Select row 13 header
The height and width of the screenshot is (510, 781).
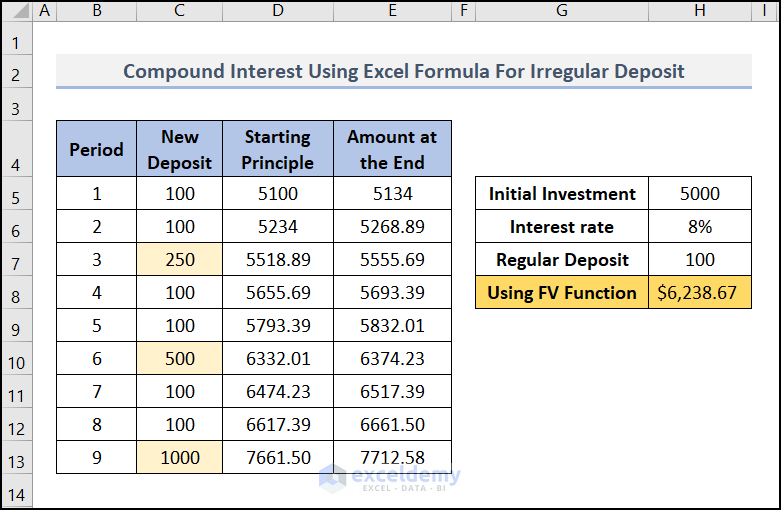16,458
